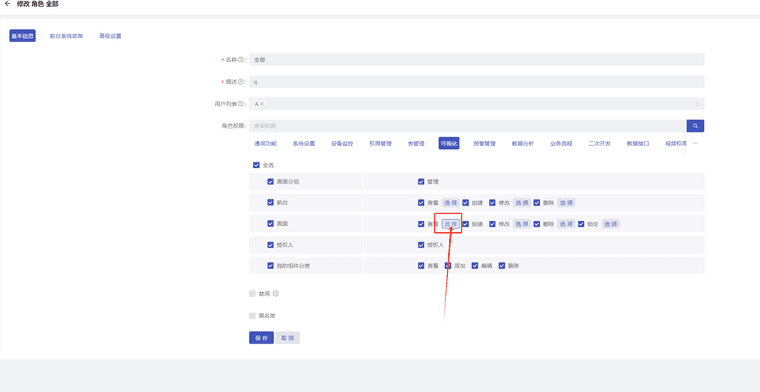Click 选择 after 锁定 in 画面 row
This screenshot has width=760, height=392.
[611, 224]
